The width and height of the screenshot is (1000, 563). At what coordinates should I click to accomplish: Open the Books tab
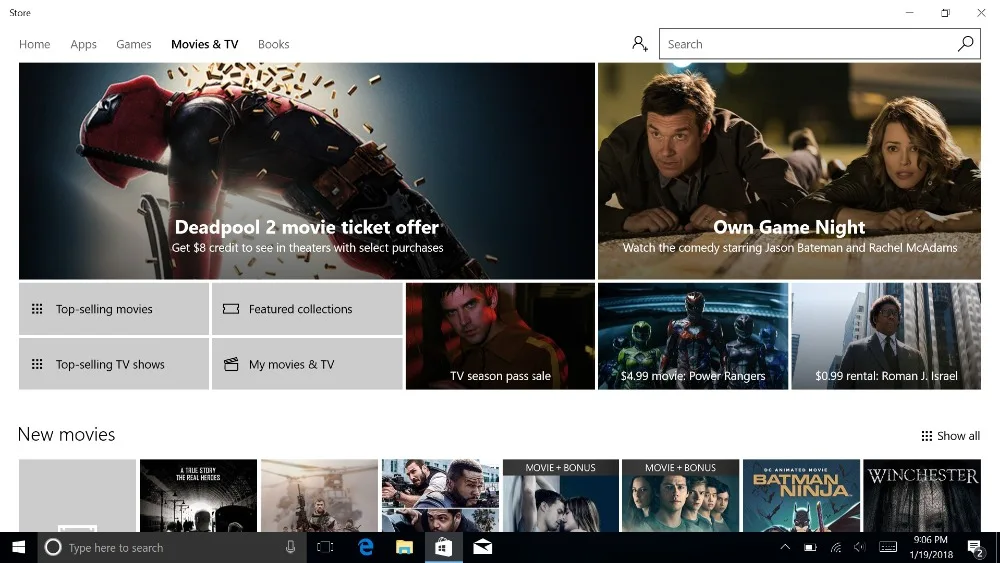[x=274, y=44]
